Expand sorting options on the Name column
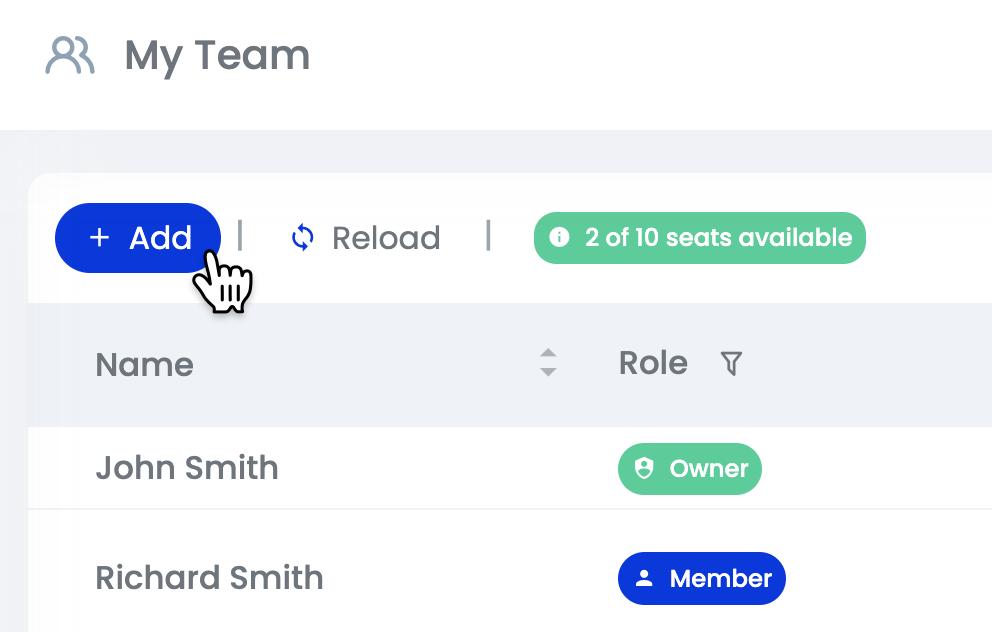Screen dimensions: 992x632 tap(548, 364)
